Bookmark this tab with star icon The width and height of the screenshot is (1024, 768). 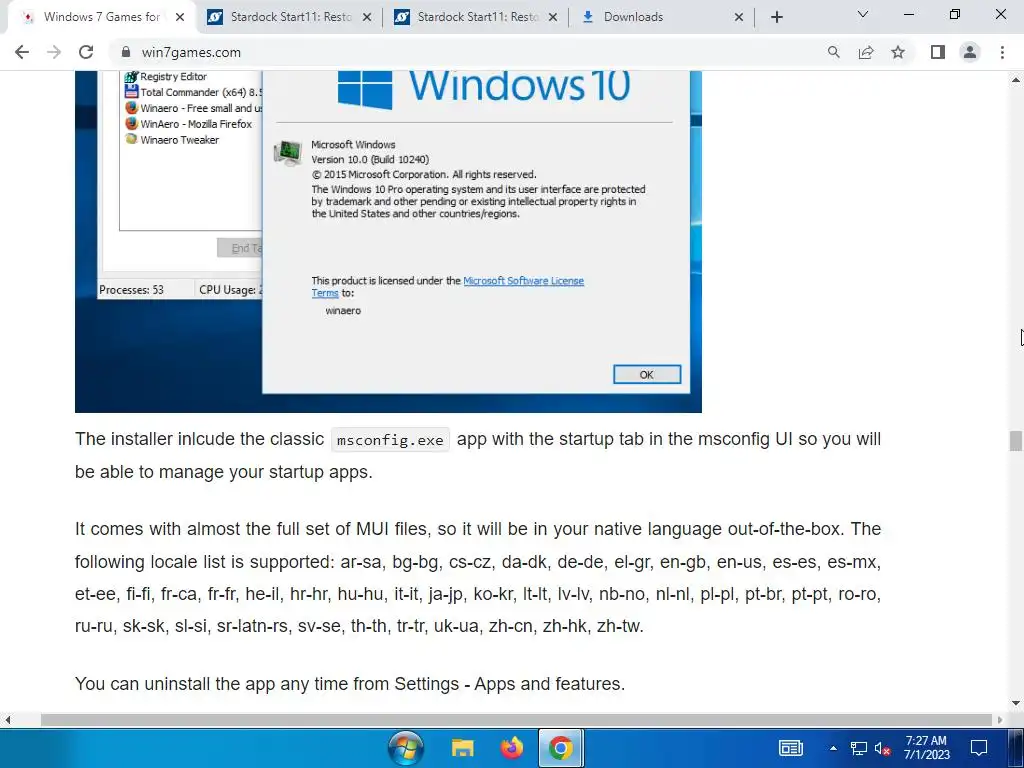coord(898,52)
